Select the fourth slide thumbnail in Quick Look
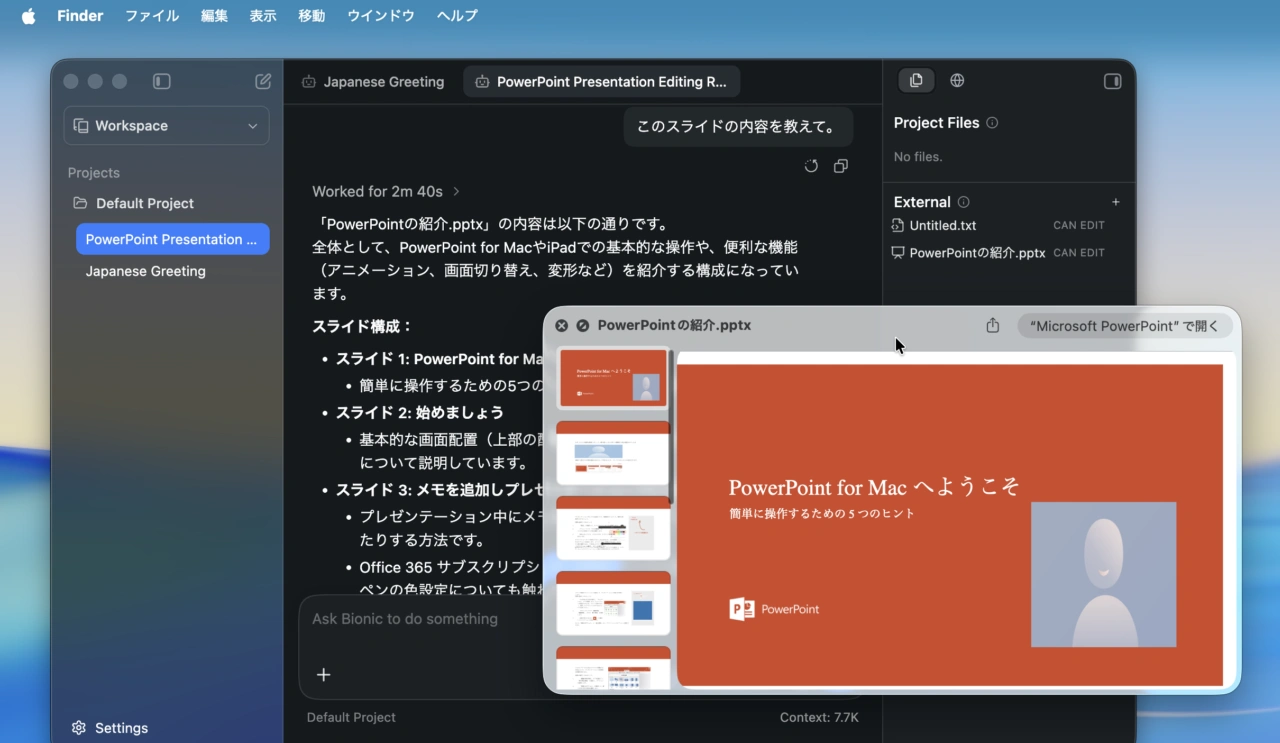Viewport: 1280px width, 743px height. [613, 603]
